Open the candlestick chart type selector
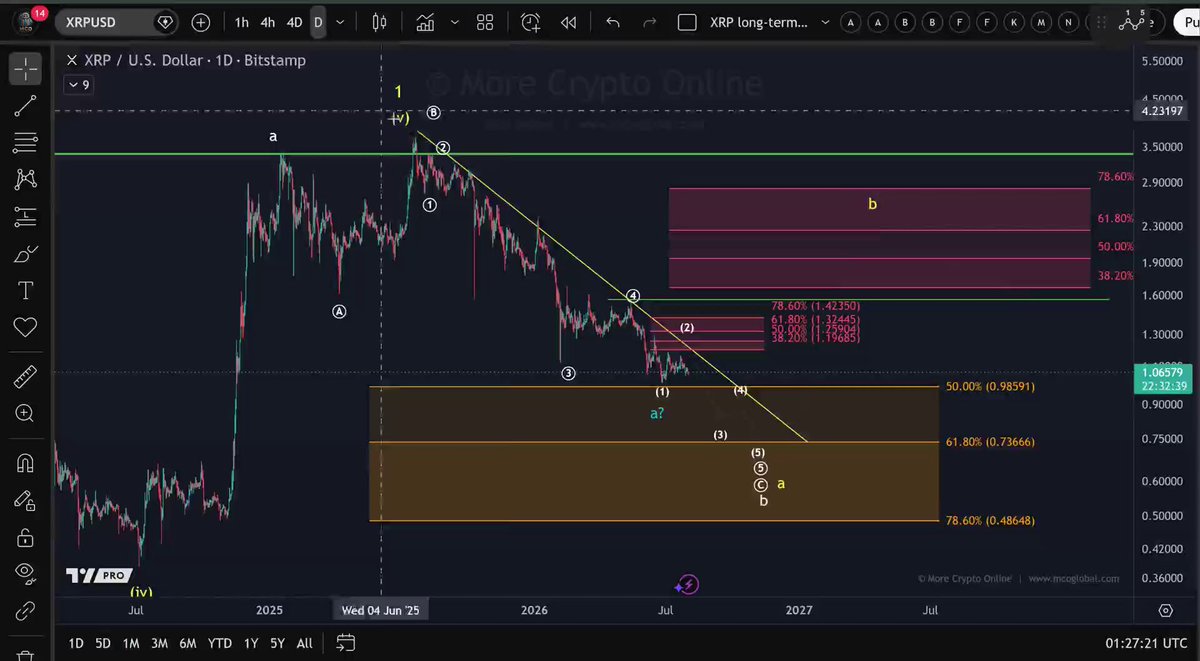The image size is (1200, 661). click(x=379, y=22)
